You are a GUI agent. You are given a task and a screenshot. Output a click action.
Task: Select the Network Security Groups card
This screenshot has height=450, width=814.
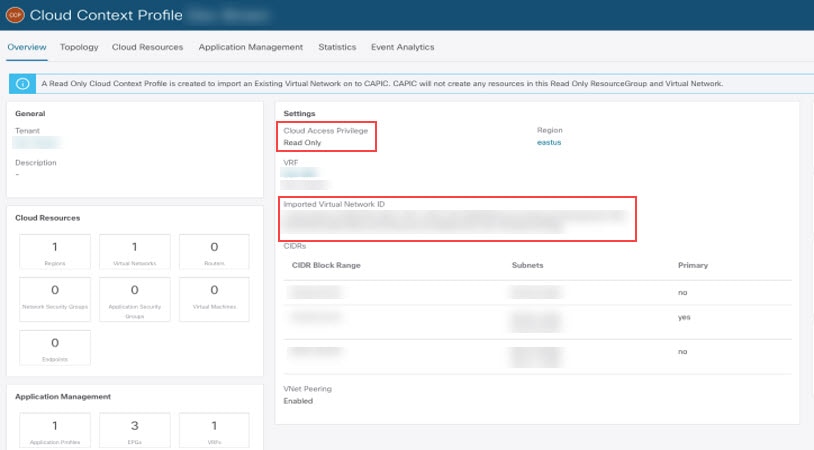(55, 299)
